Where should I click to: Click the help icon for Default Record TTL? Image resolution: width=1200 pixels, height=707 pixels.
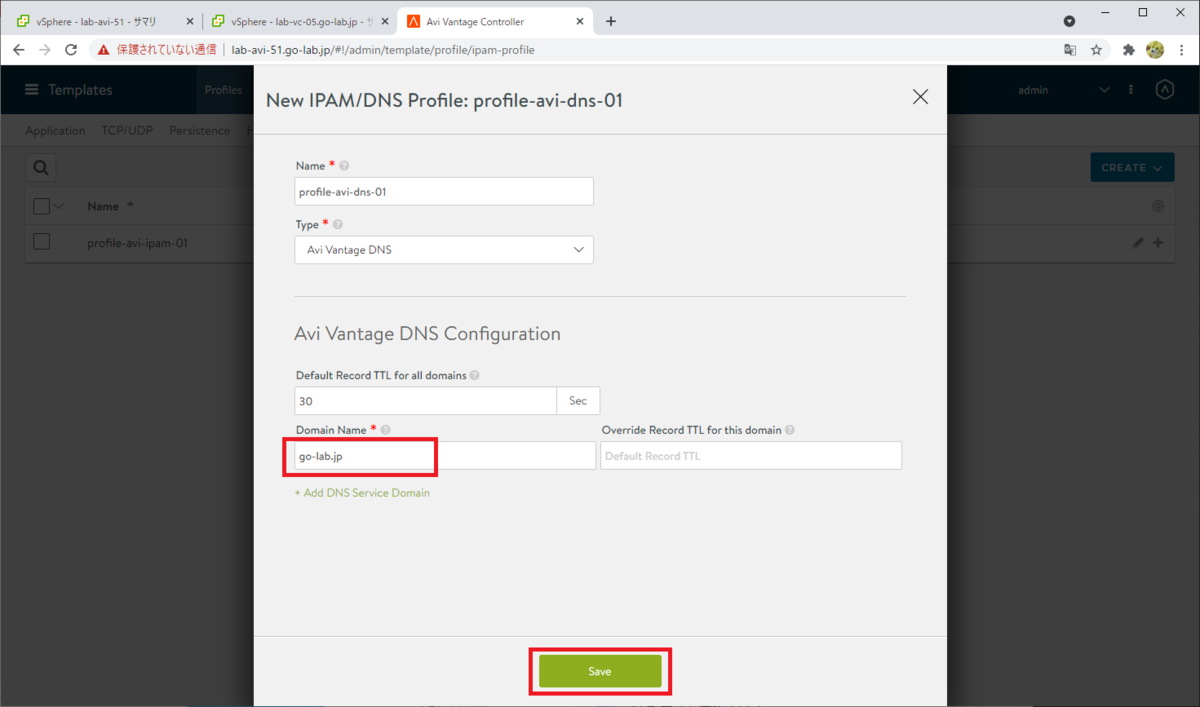474,376
